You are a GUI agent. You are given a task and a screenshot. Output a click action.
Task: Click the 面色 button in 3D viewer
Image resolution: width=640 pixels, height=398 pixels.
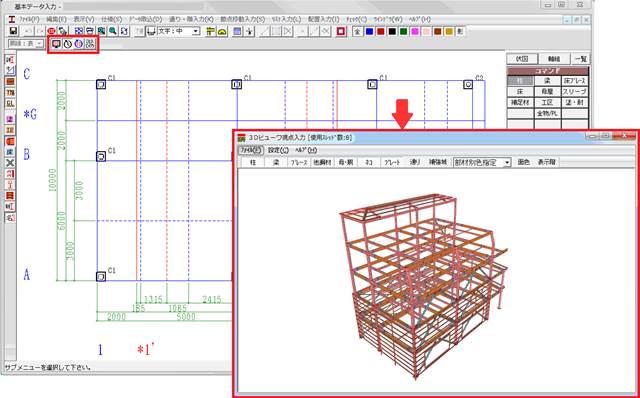point(523,162)
